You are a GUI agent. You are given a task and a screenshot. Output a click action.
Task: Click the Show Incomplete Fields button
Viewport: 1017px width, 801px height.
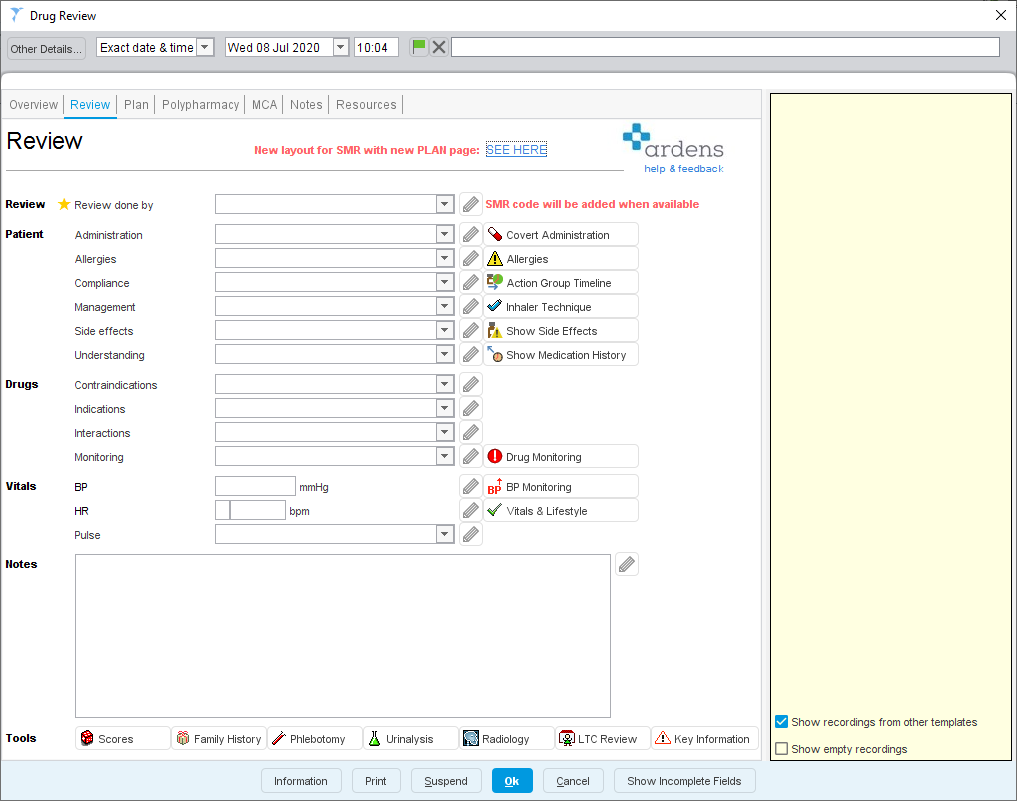point(684,781)
